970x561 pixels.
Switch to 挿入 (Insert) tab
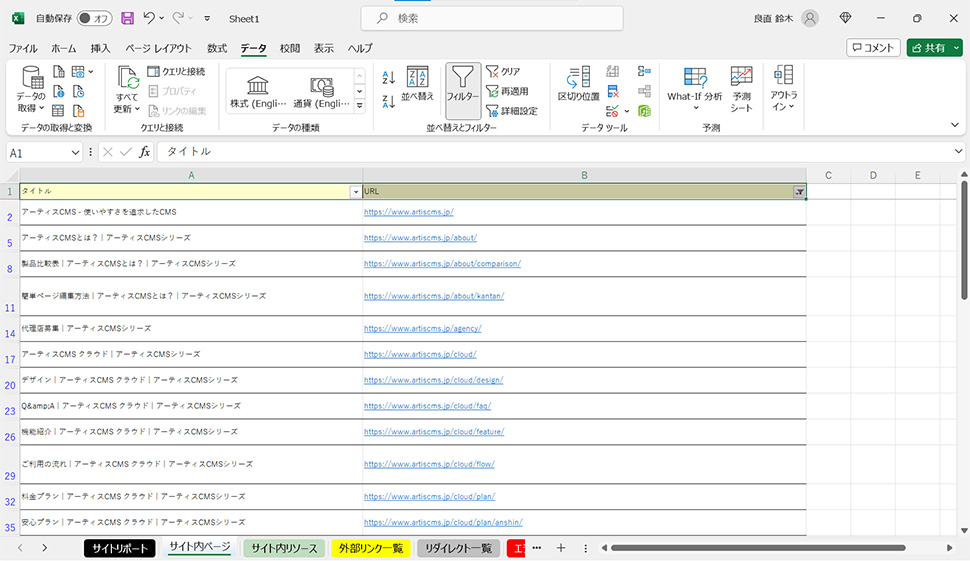100,48
